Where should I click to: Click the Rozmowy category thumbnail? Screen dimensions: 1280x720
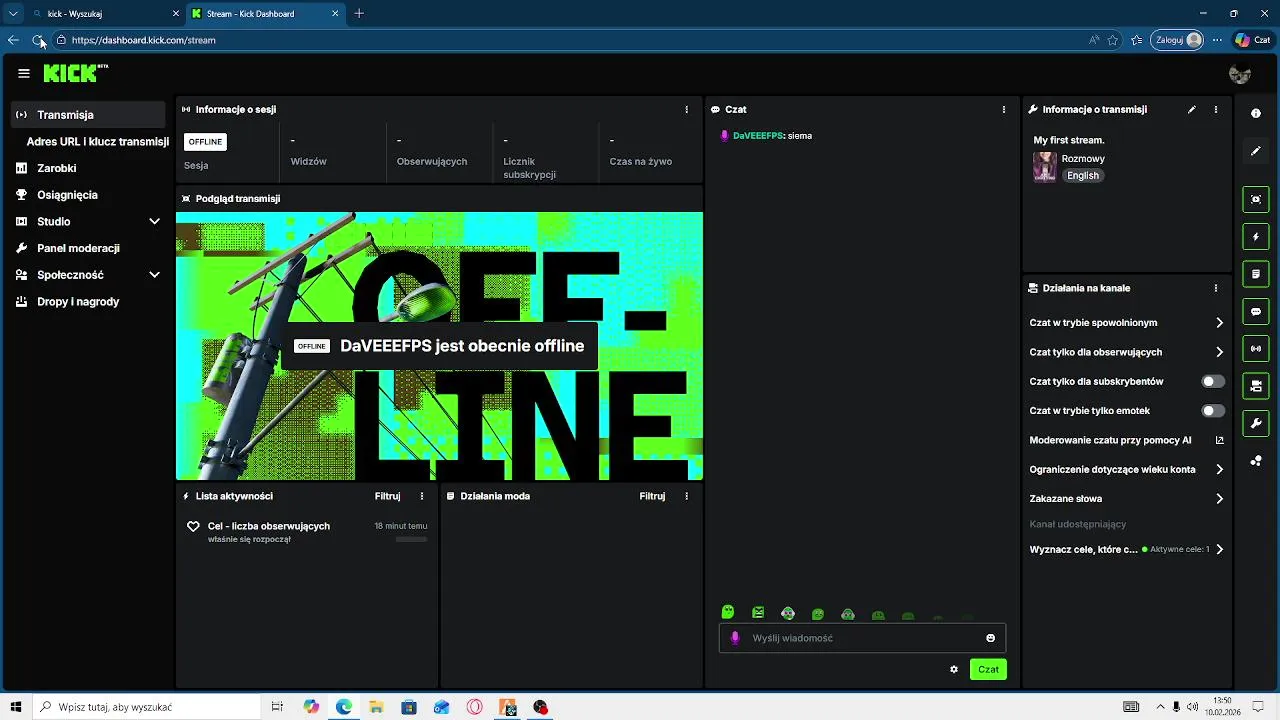coord(1045,167)
